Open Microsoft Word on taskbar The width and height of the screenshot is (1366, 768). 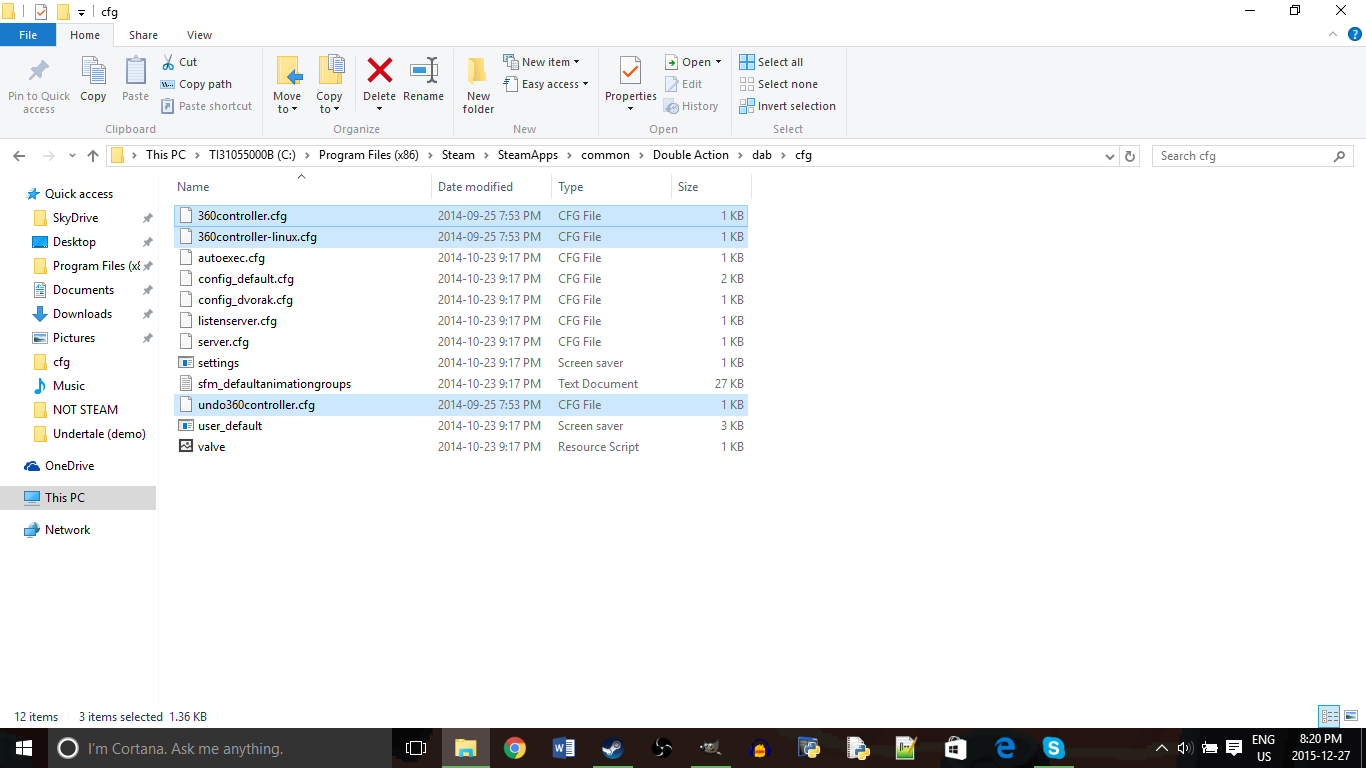point(564,748)
